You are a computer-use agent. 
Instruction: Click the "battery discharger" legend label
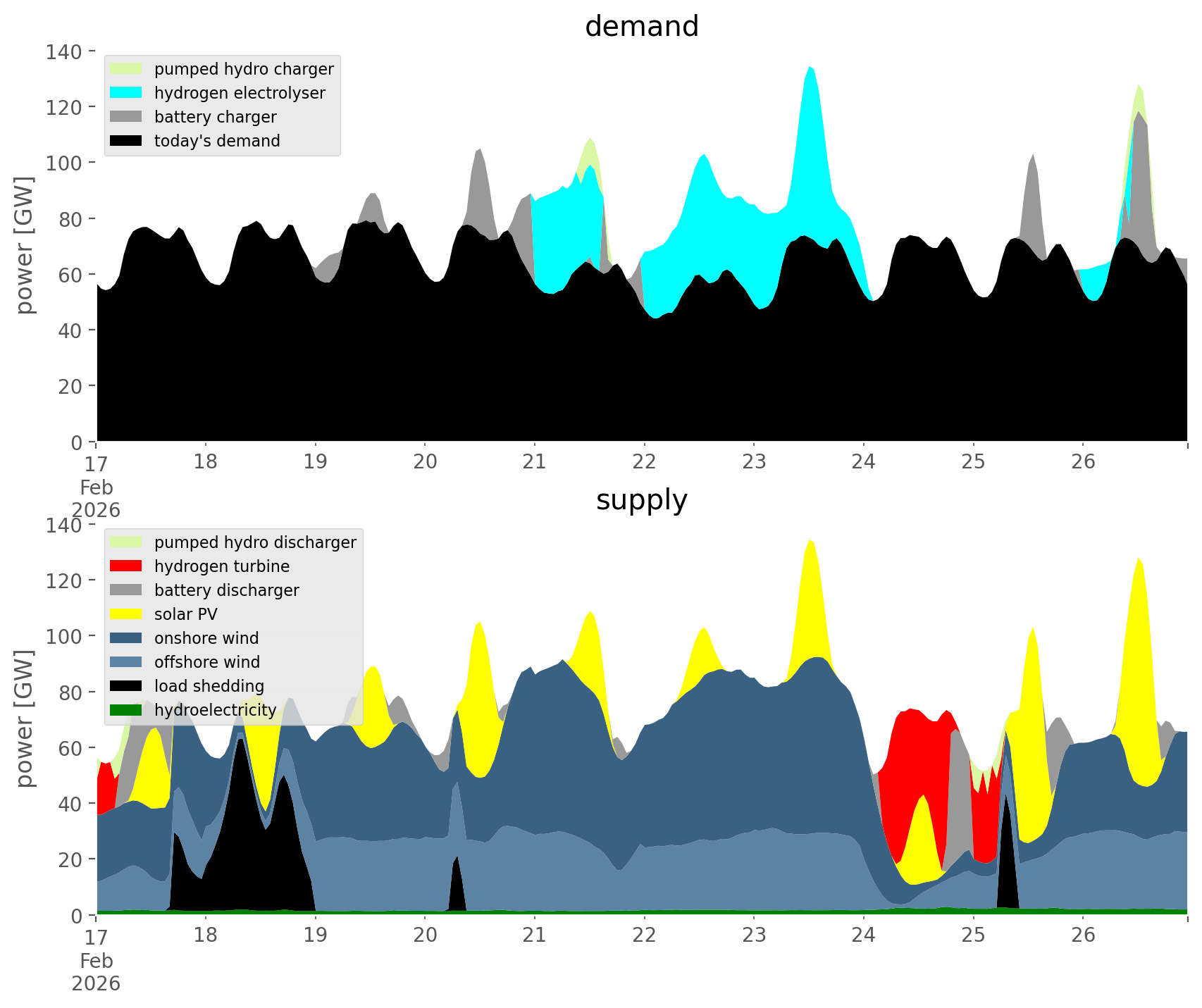click(226, 590)
